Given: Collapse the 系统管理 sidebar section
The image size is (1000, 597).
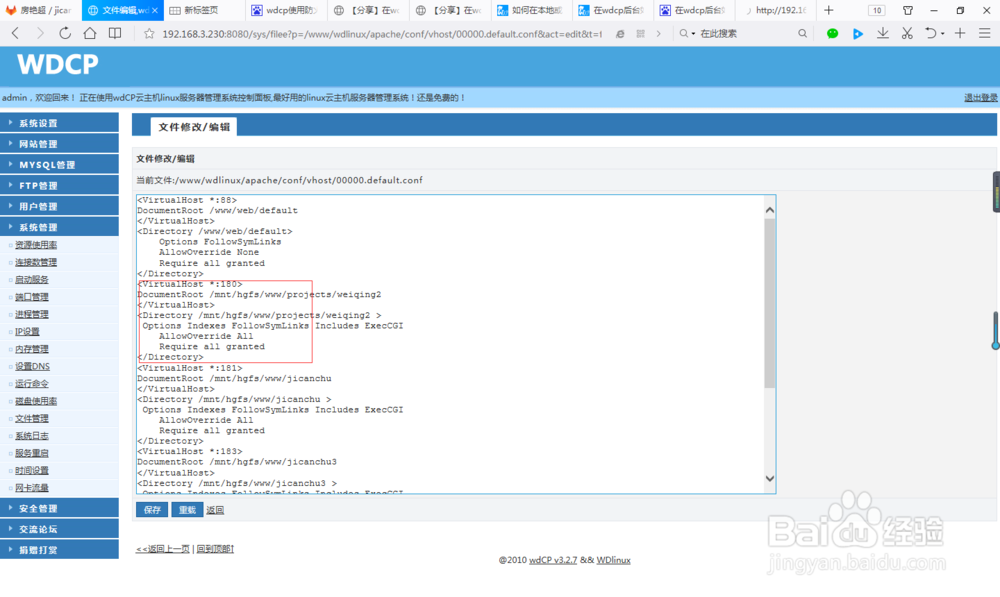Looking at the screenshot, I should pyautogui.click(x=59, y=227).
